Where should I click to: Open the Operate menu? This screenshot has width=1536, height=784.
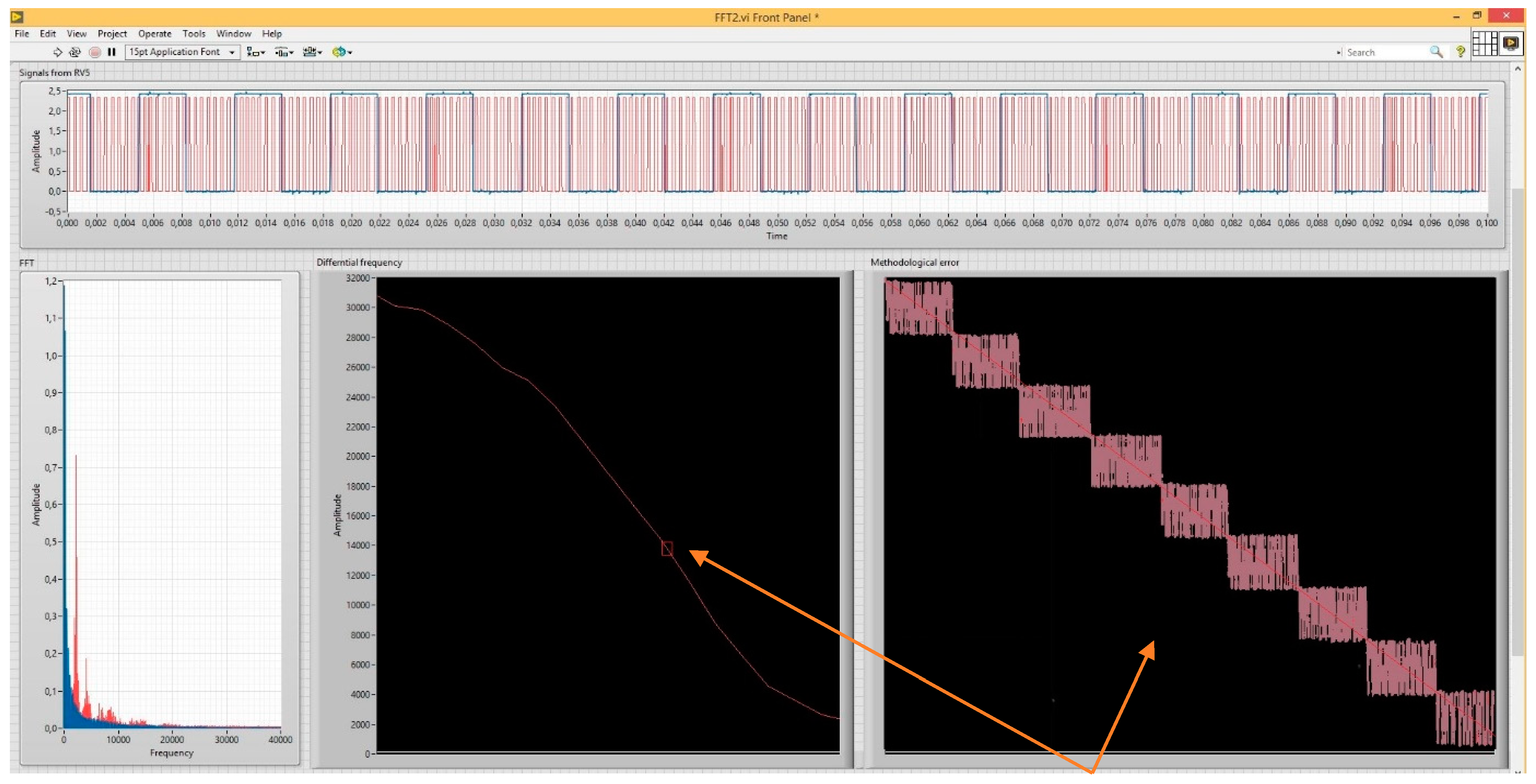pos(154,34)
